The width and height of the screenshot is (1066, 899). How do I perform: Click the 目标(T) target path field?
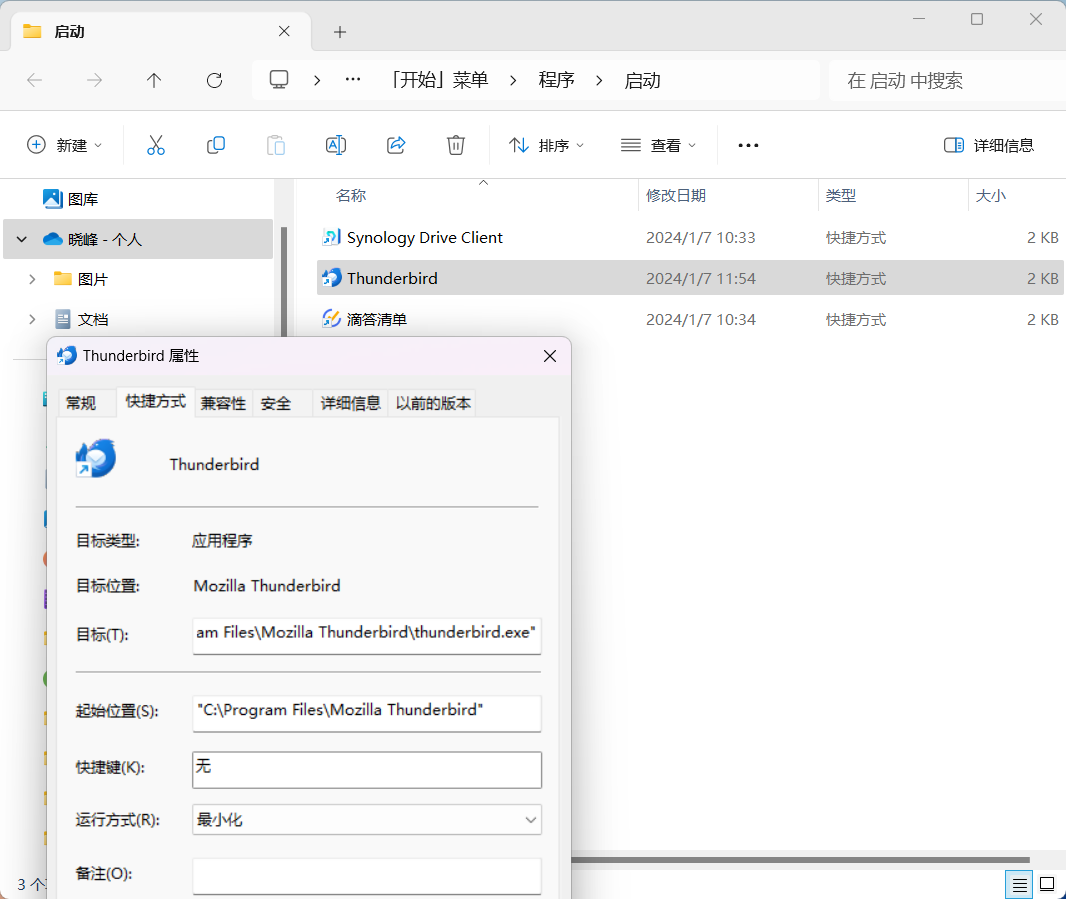(367, 635)
